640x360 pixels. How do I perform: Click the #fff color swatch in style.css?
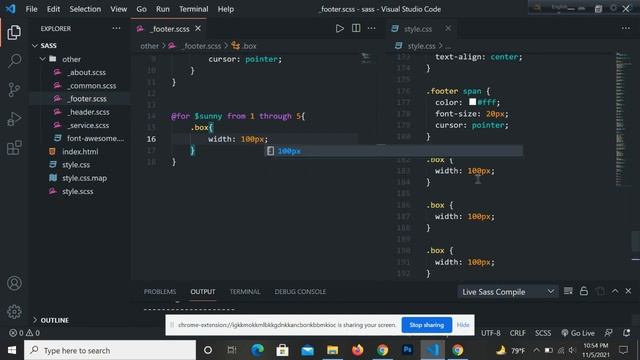click(x=472, y=102)
